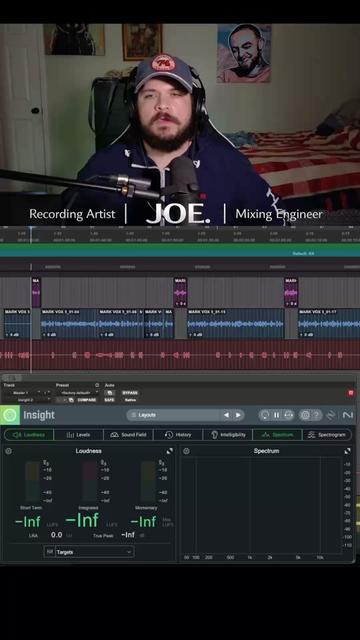Open Insight settings gear

click(305, 415)
